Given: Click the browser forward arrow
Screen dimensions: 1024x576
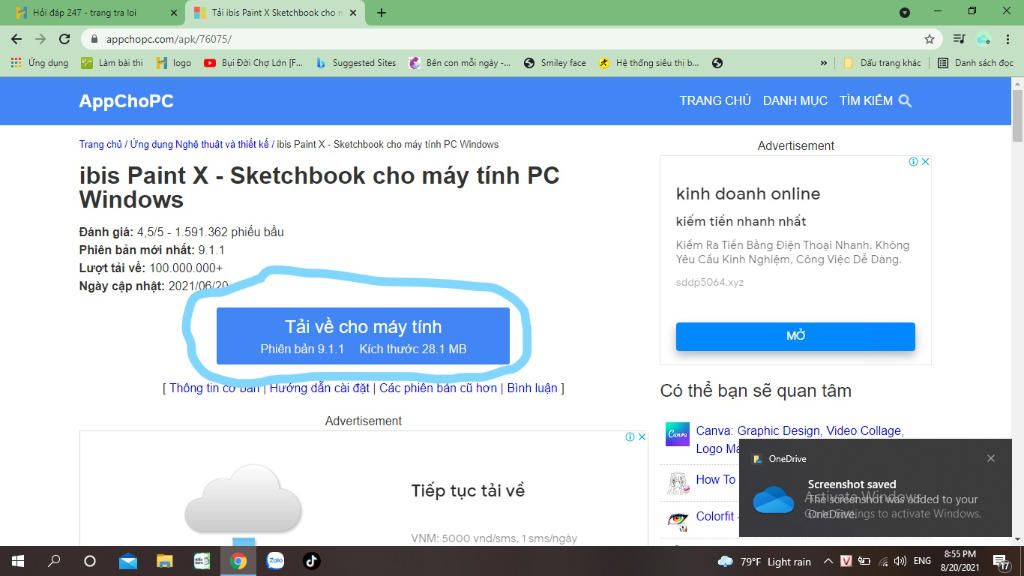Looking at the screenshot, I should (x=40, y=39).
